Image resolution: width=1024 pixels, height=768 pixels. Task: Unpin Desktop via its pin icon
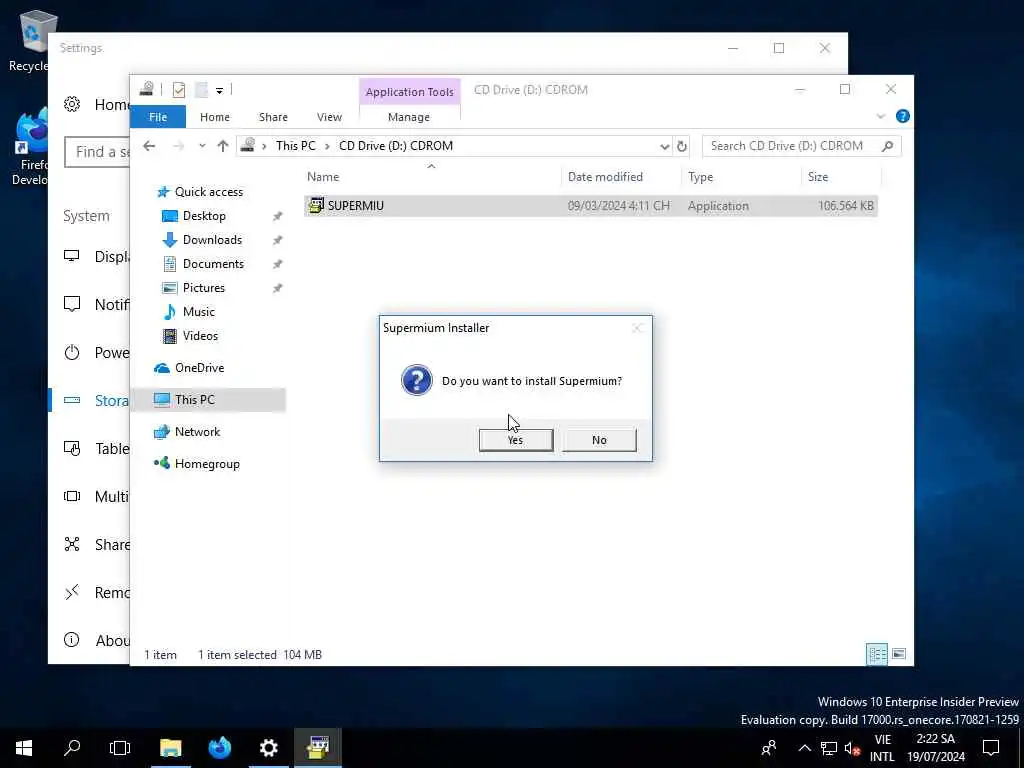pyautogui.click(x=278, y=216)
